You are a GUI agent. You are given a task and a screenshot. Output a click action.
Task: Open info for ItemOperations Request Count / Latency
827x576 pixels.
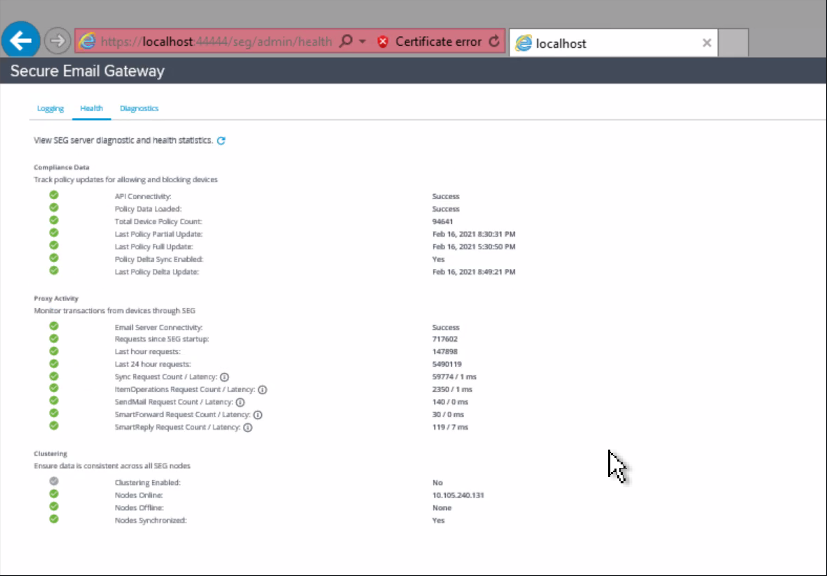(x=262, y=390)
